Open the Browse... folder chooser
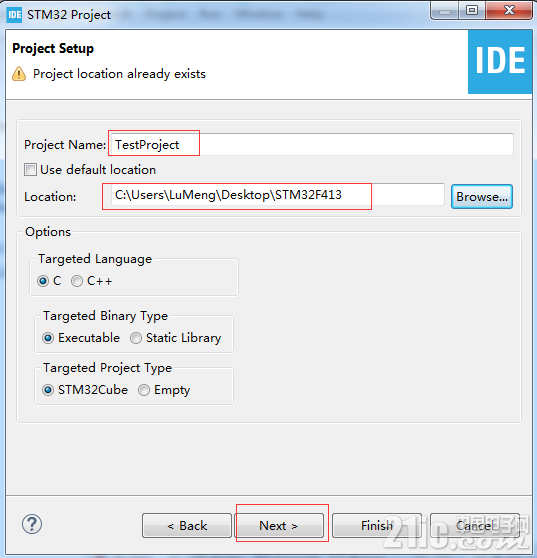Viewport: 537px width, 558px height. pyautogui.click(x=482, y=196)
